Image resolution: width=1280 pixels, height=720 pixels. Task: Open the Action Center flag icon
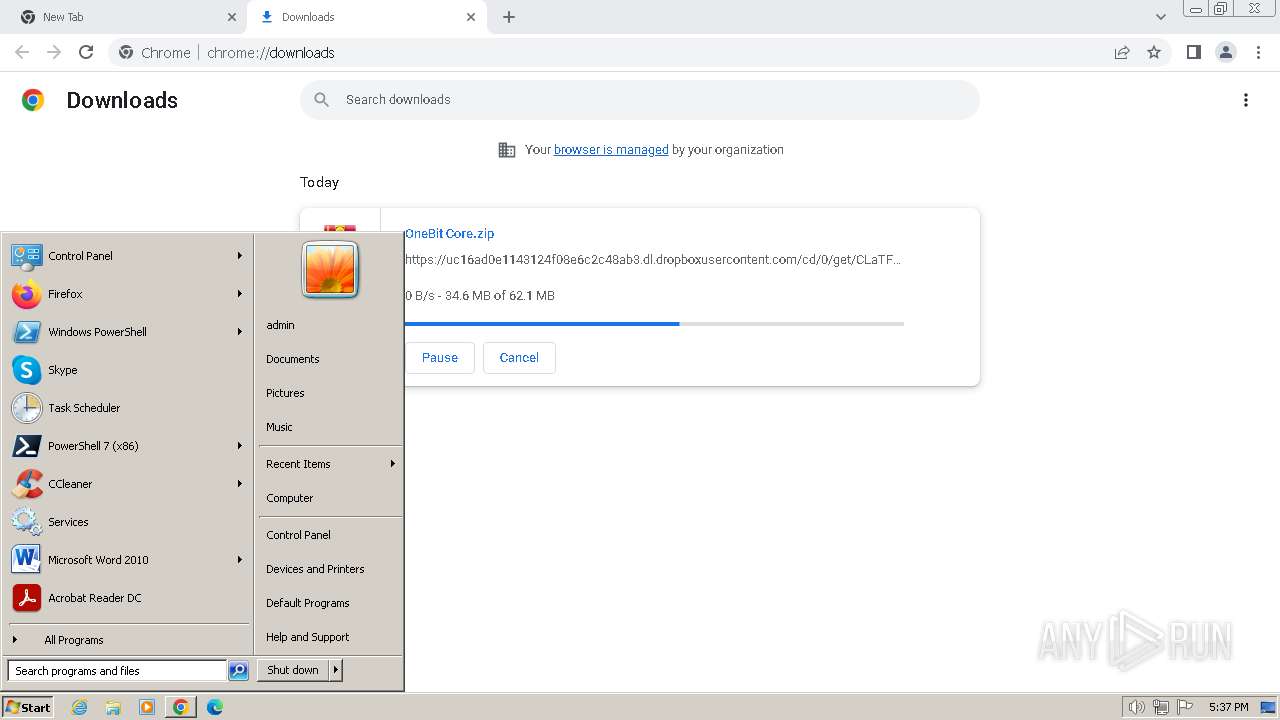1185,707
